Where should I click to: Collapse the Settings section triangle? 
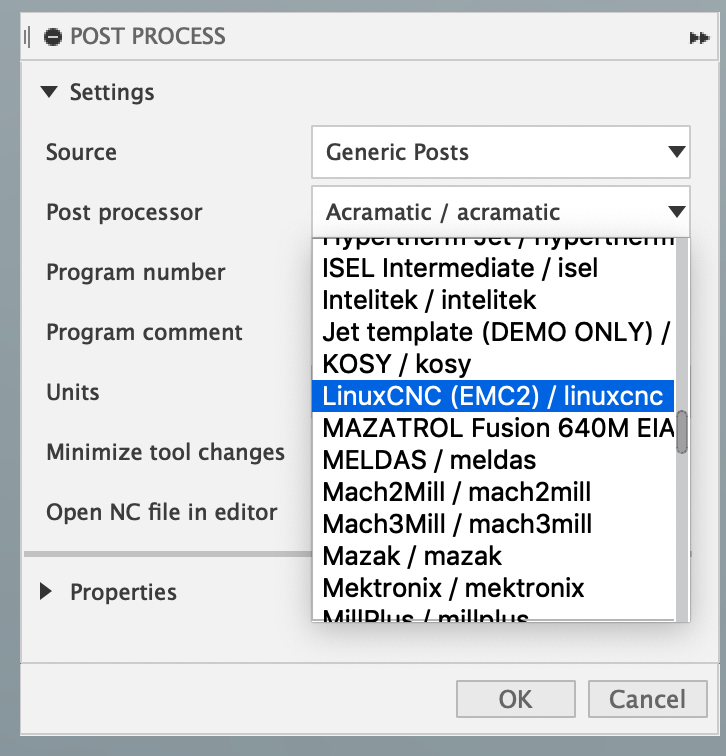(49, 92)
